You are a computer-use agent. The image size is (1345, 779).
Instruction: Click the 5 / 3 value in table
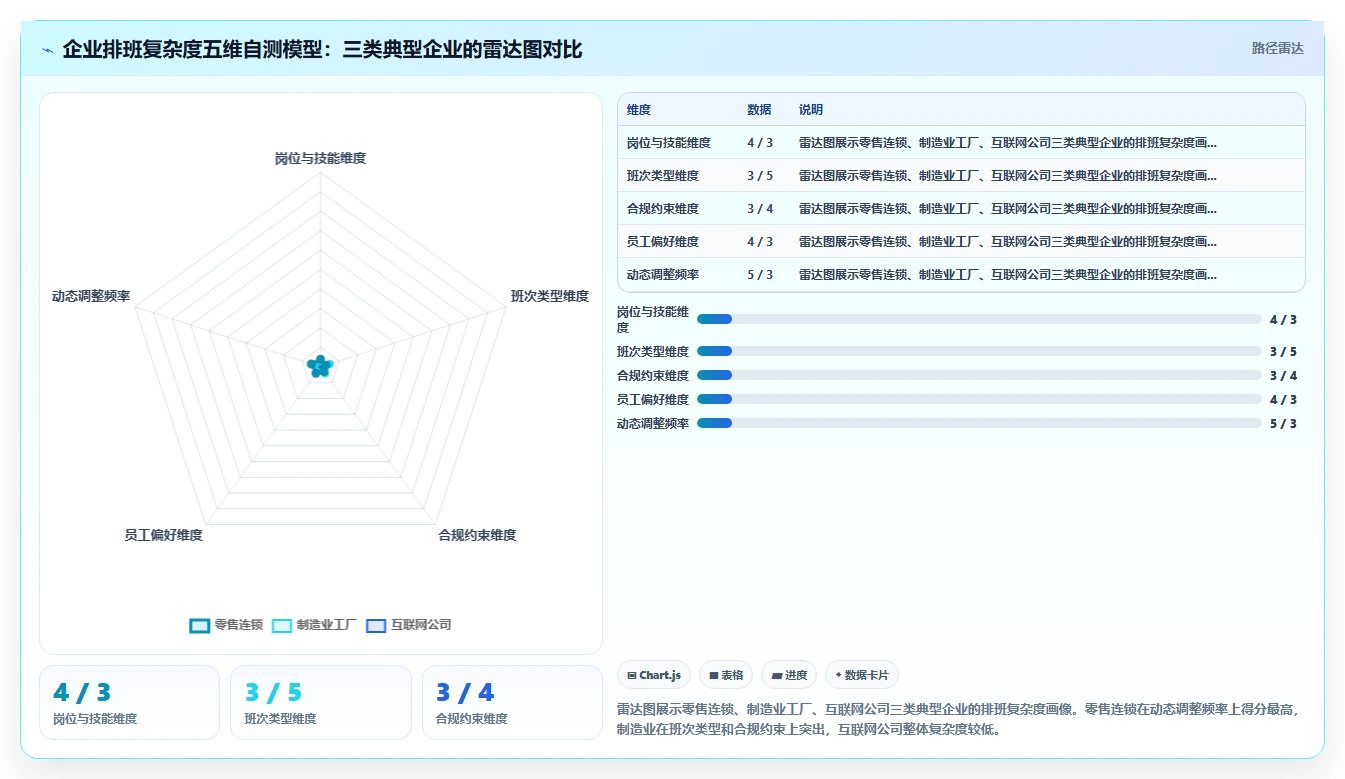[760, 275]
